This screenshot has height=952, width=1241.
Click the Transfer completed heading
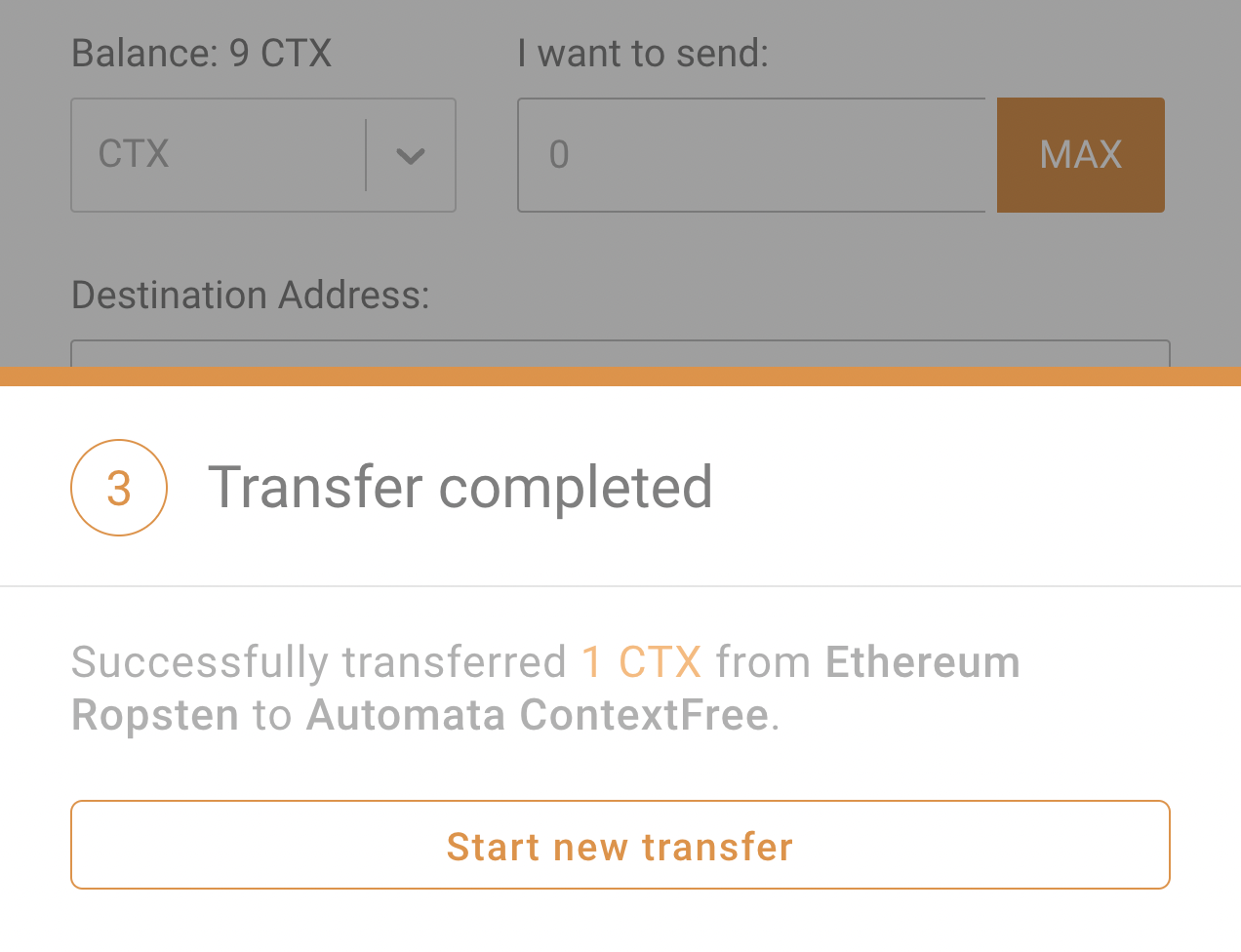point(460,488)
